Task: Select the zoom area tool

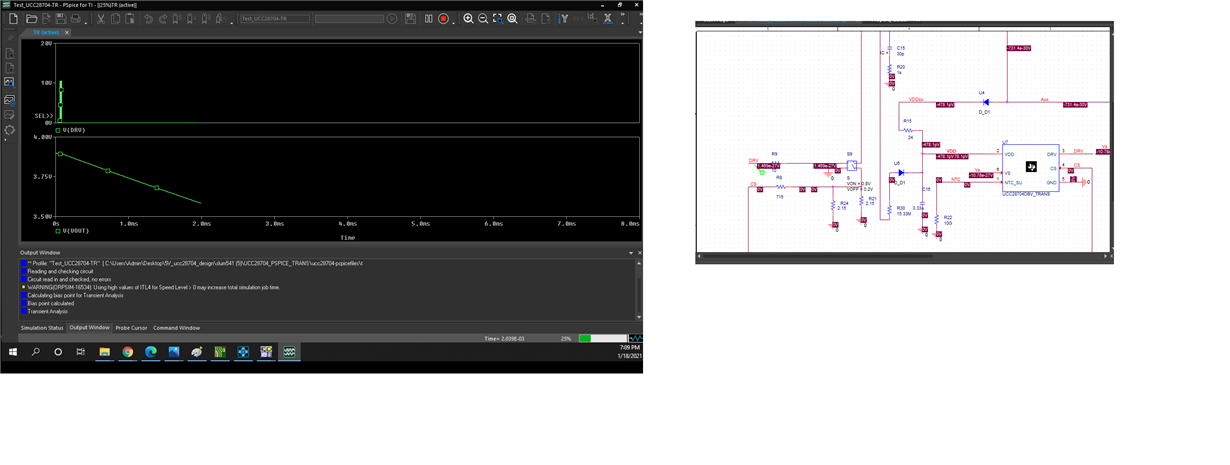Action: click(498, 18)
